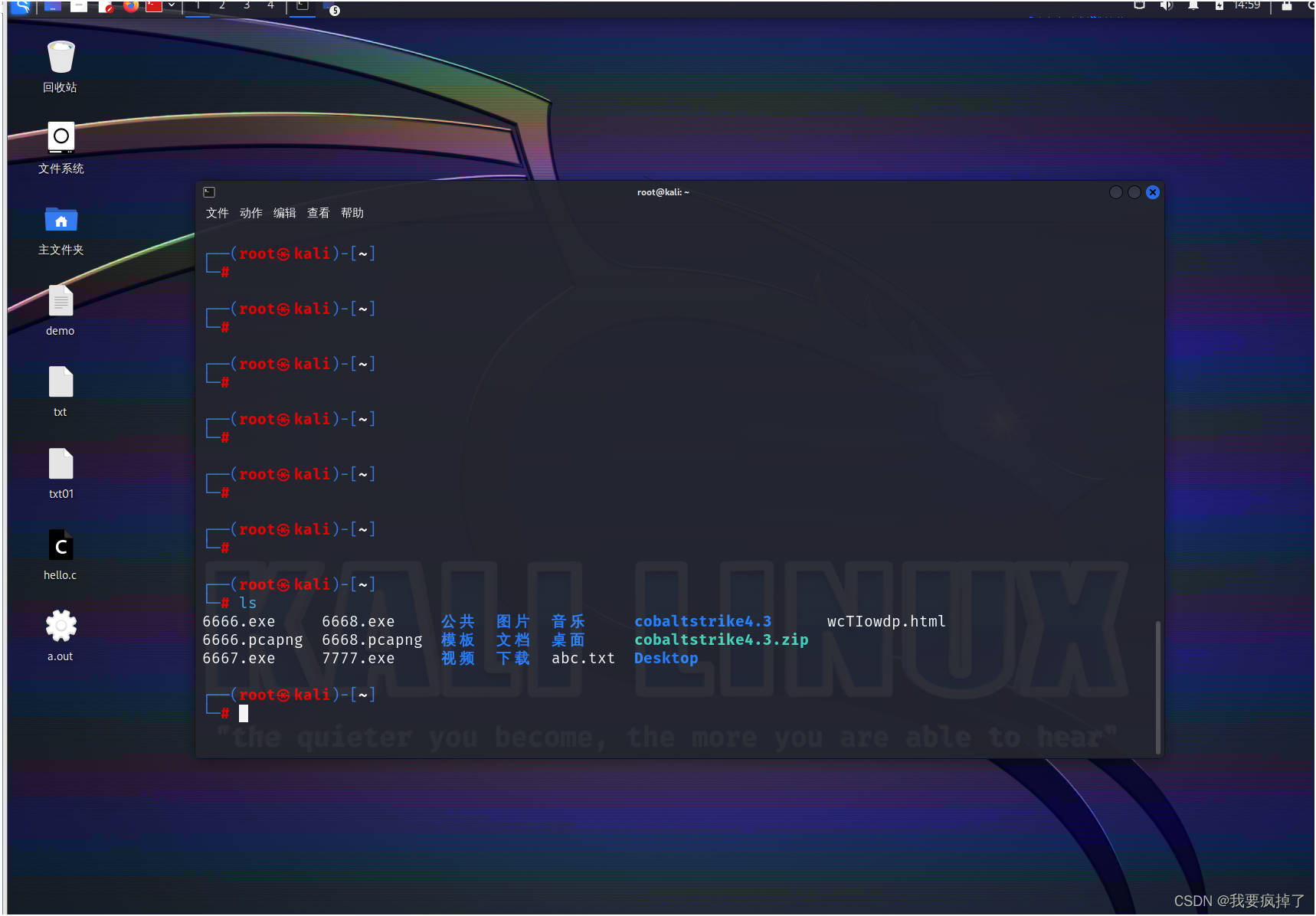The width and height of the screenshot is (1316, 916).
Task: Click the terminal vertical scrollbar
Action: click(1157, 687)
